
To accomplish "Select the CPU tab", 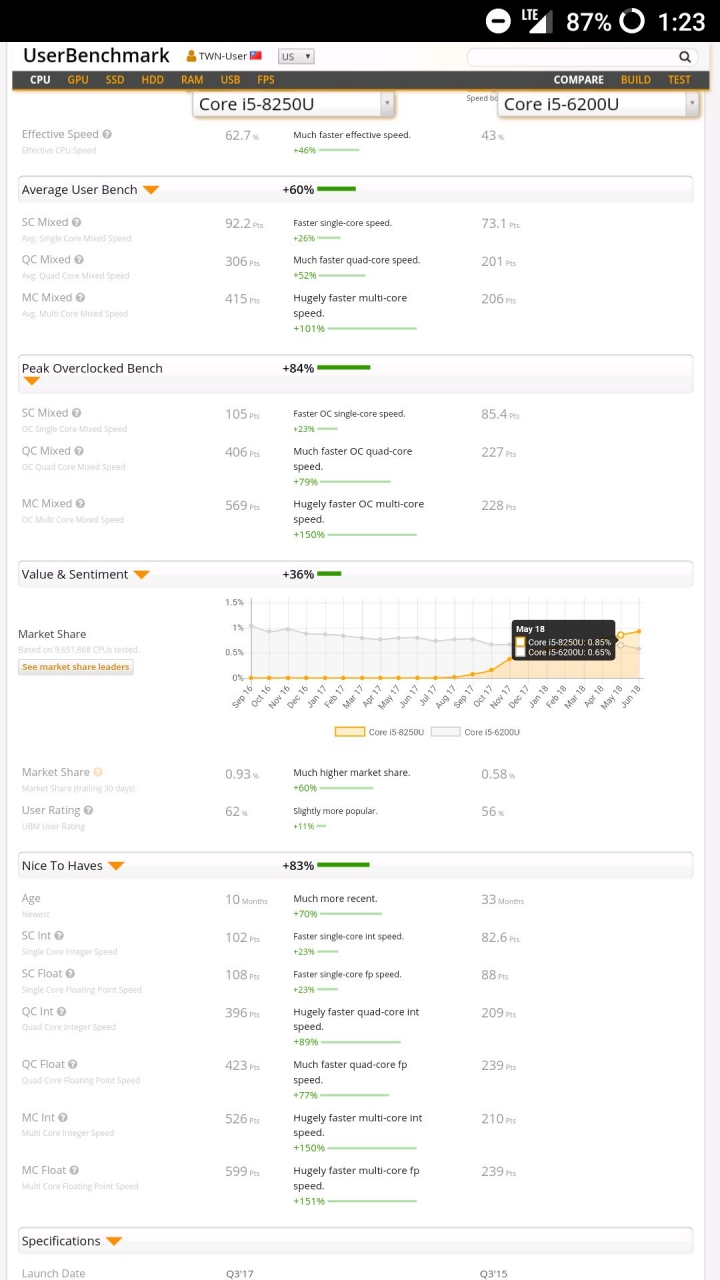I will (40, 80).
